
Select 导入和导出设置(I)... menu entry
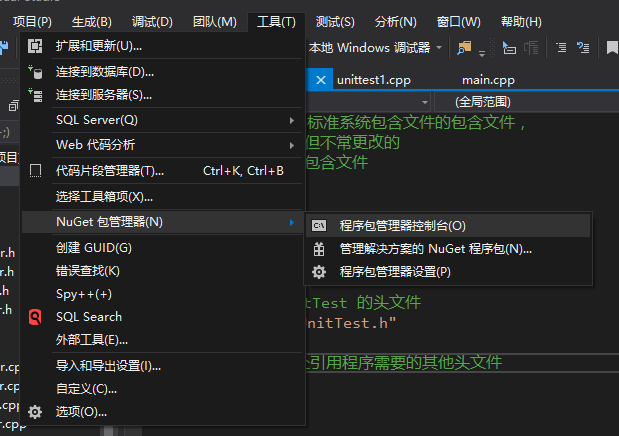(x=163, y=366)
